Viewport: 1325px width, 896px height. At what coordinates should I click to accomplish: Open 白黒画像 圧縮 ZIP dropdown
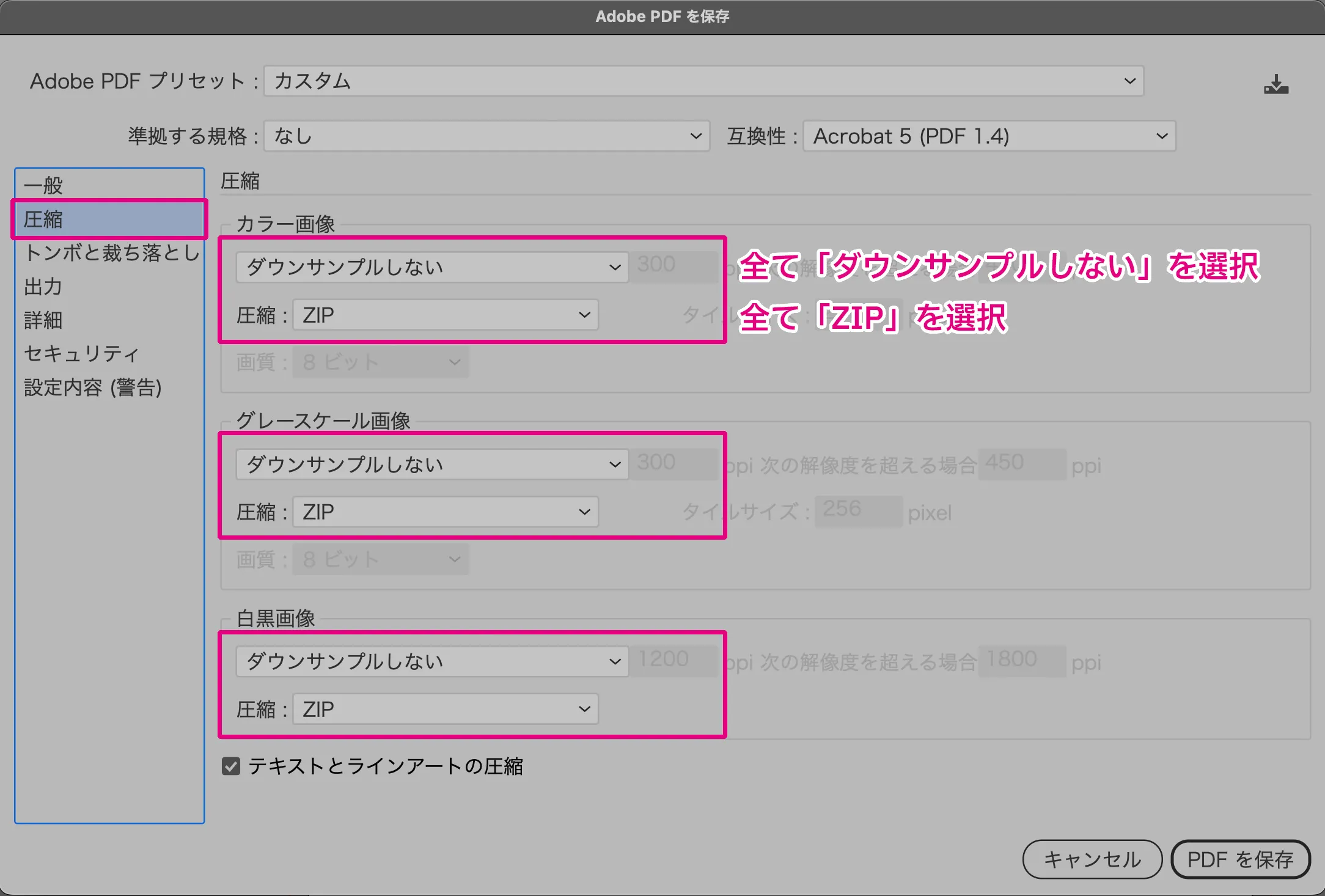pyautogui.click(x=446, y=709)
